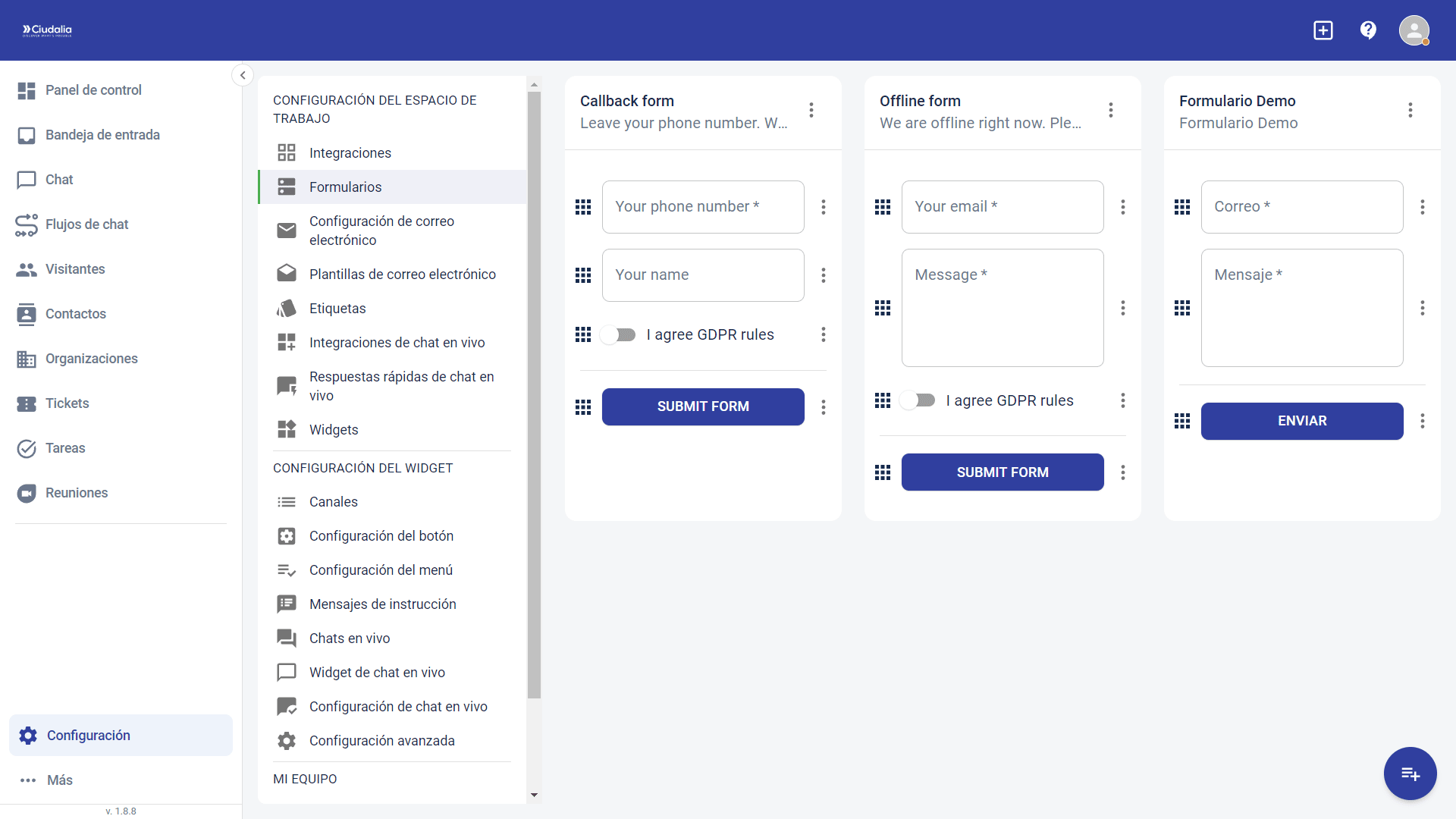The image size is (1456, 819).
Task: Open the Integraciones settings icon
Action: point(287,152)
